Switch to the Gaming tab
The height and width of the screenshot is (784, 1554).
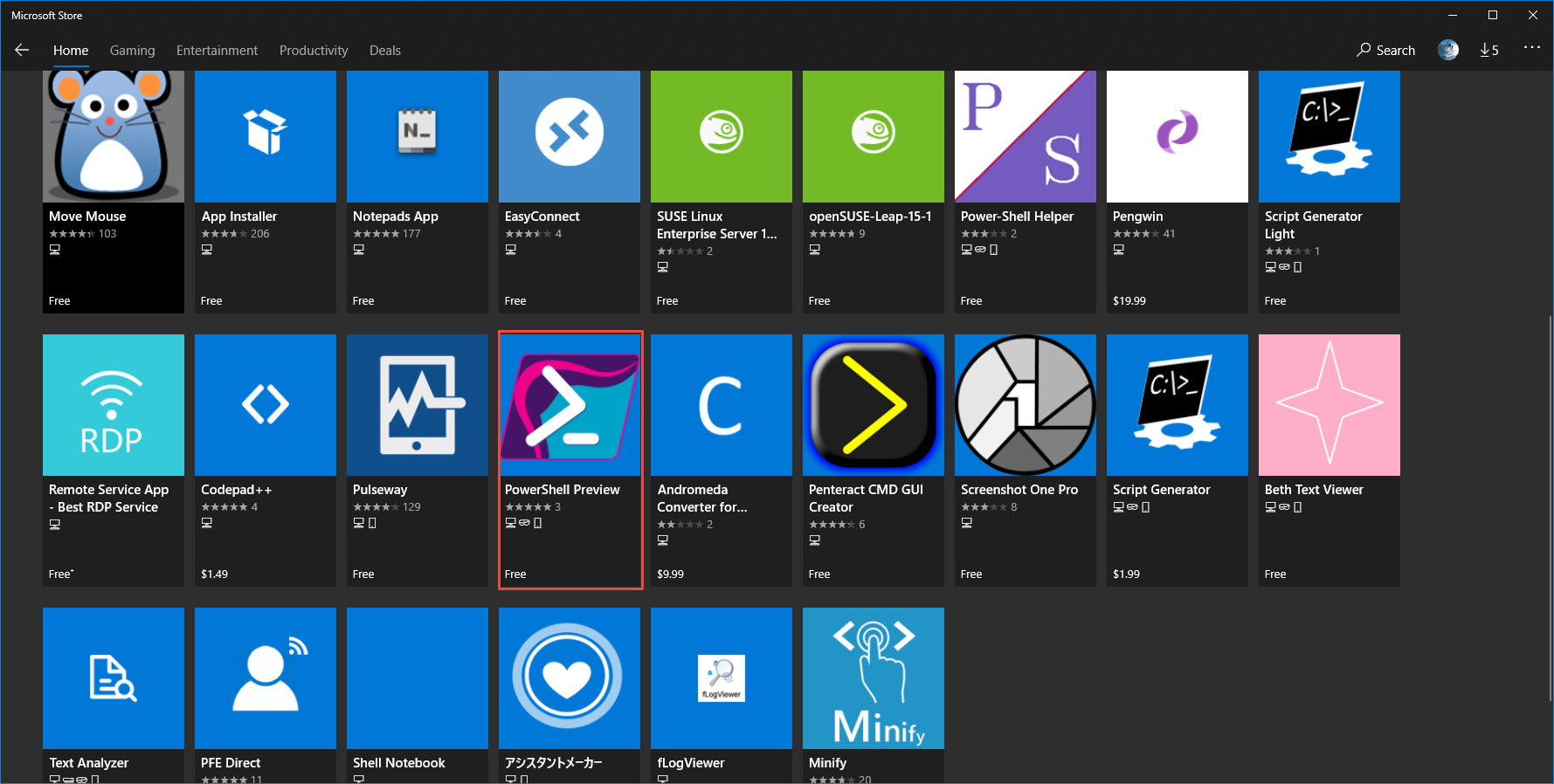[133, 51]
